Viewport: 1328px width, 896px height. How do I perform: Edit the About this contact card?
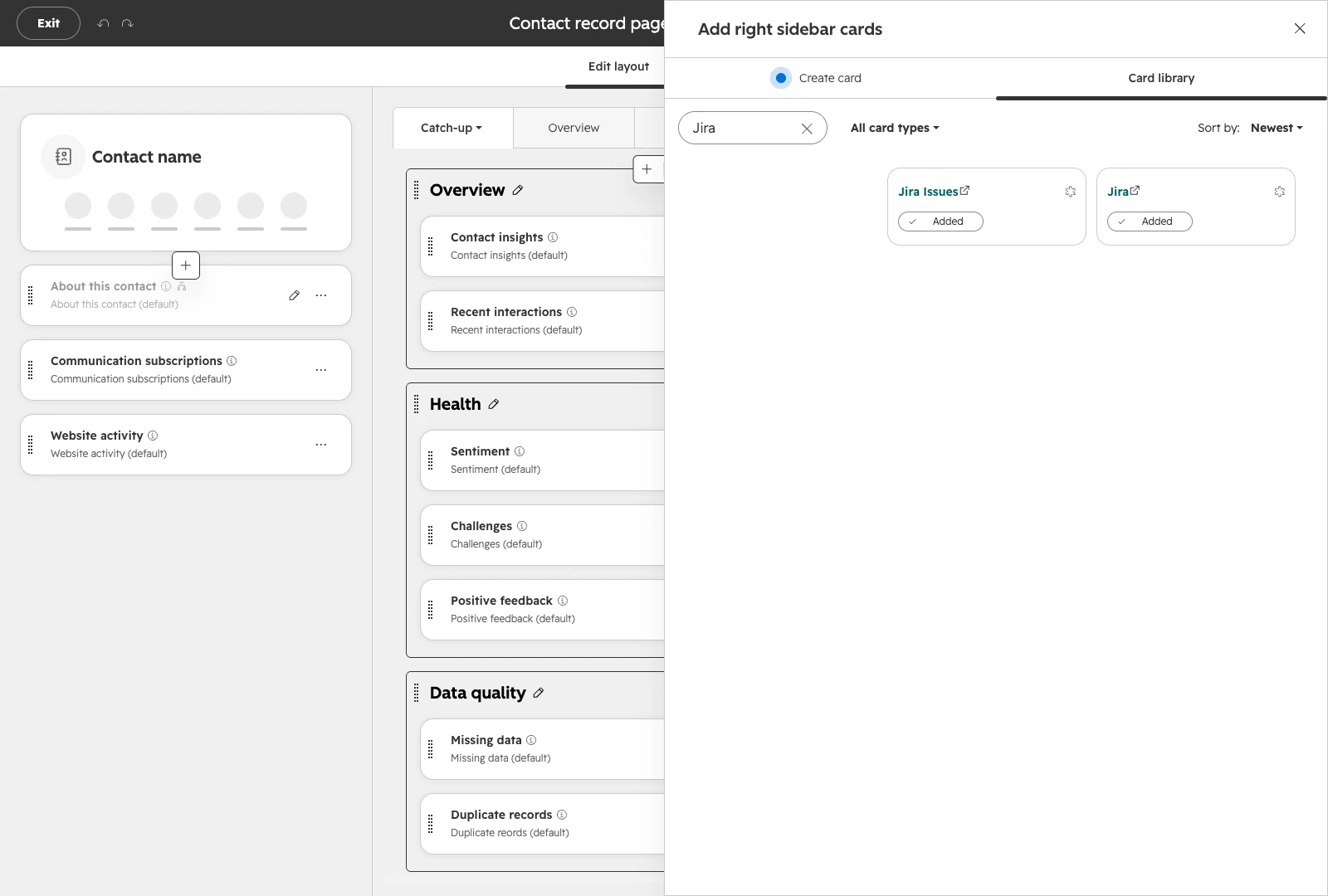294,295
